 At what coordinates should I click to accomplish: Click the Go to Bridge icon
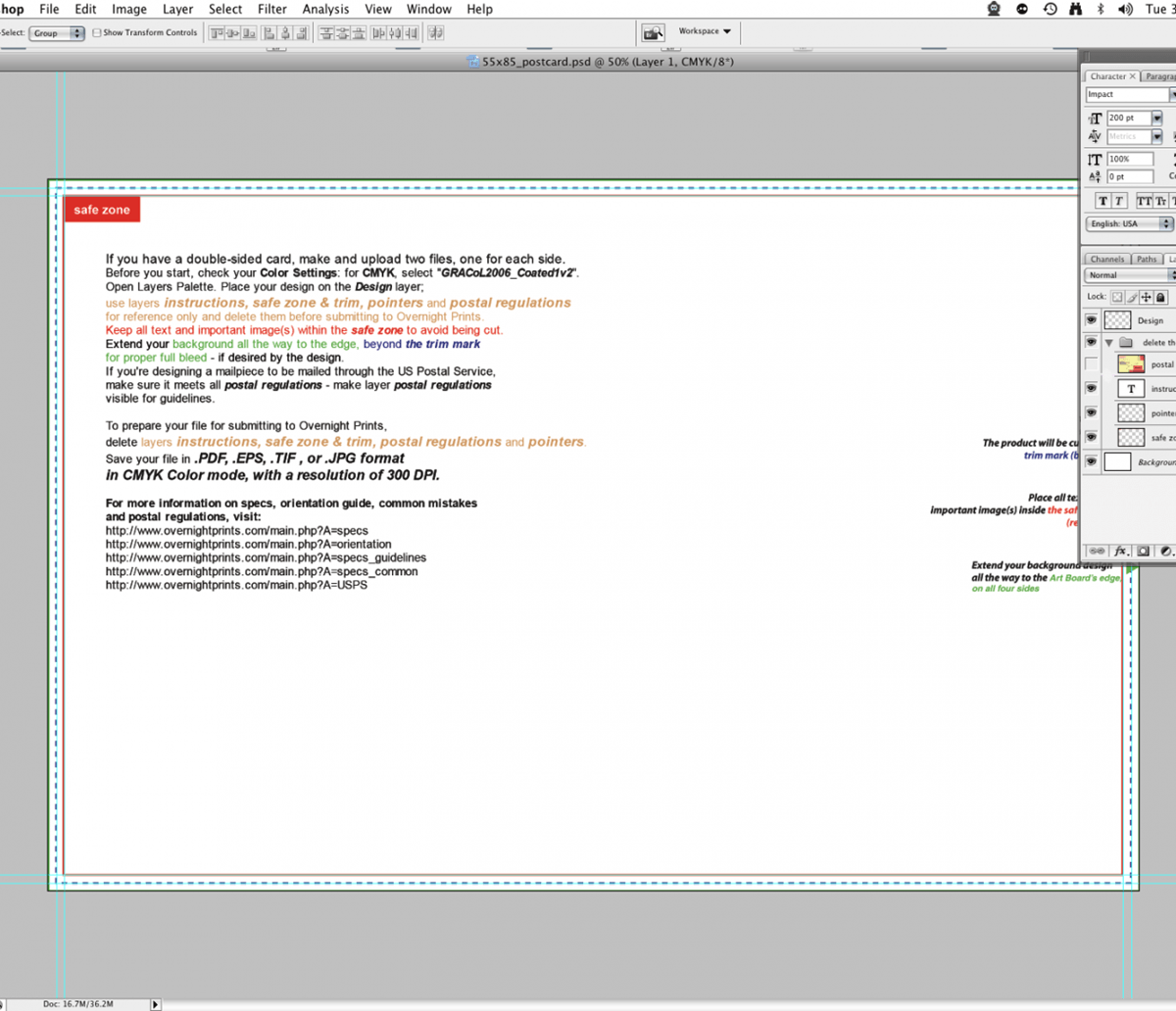(653, 33)
